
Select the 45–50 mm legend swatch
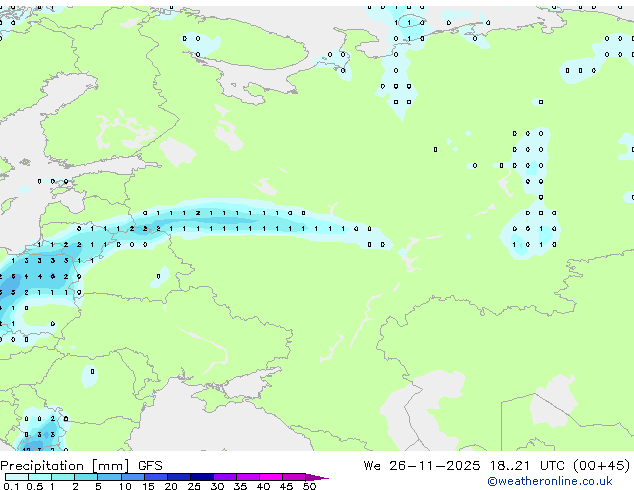[x=294, y=477]
